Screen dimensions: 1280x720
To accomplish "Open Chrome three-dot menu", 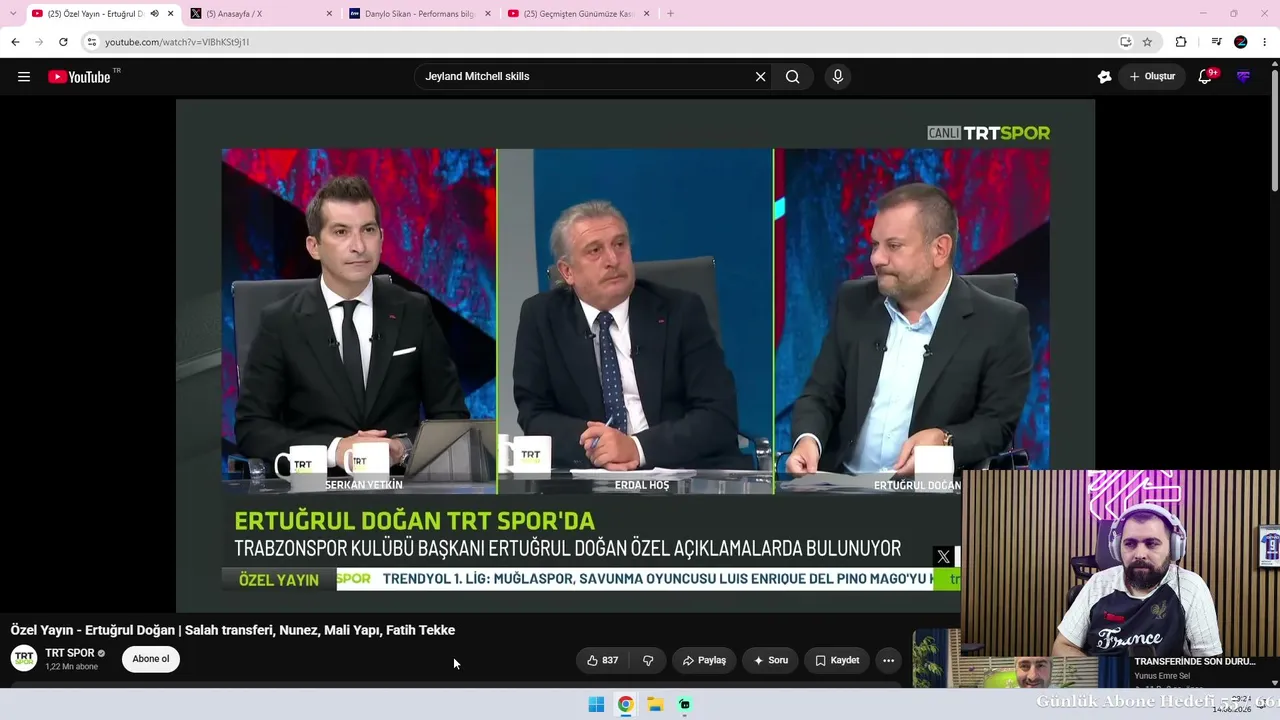I will pyautogui.click(x=1265, y=42).
